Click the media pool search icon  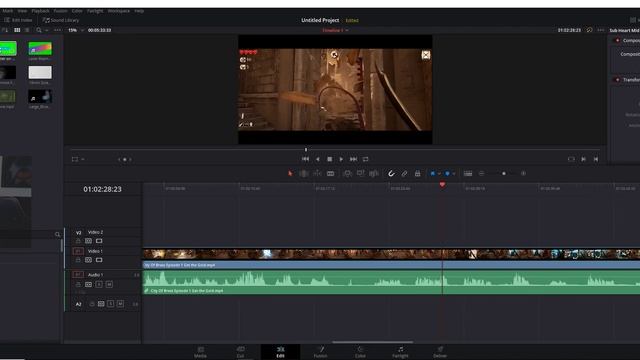[x=39, y=30]
